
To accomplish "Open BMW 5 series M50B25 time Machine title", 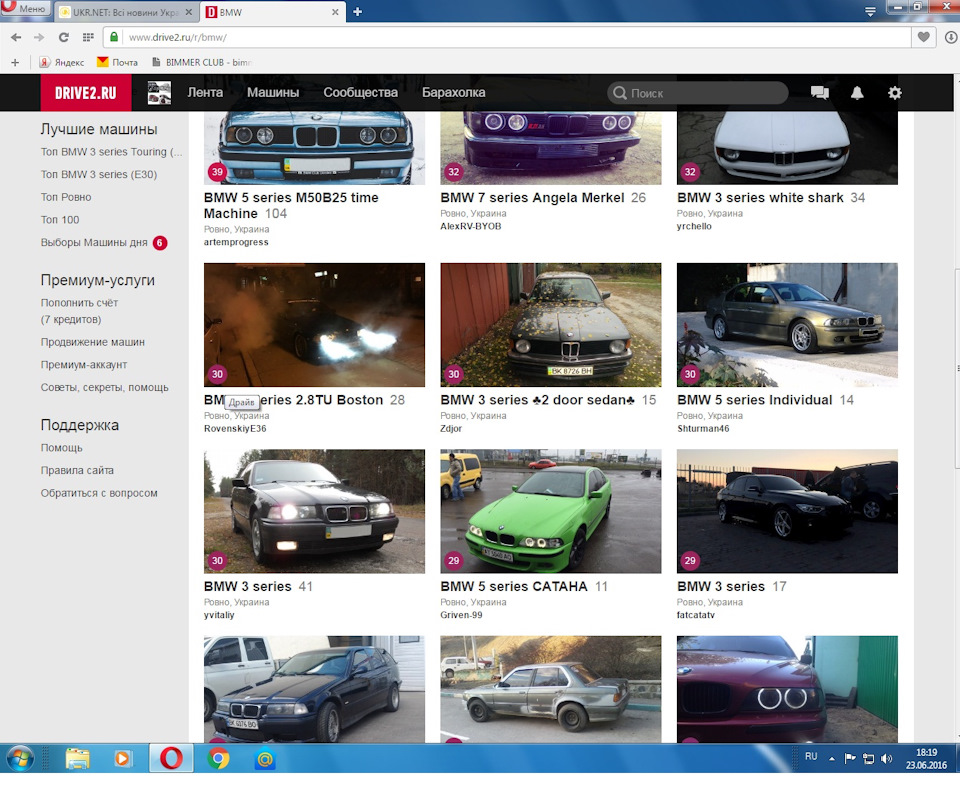I will 291,205.
